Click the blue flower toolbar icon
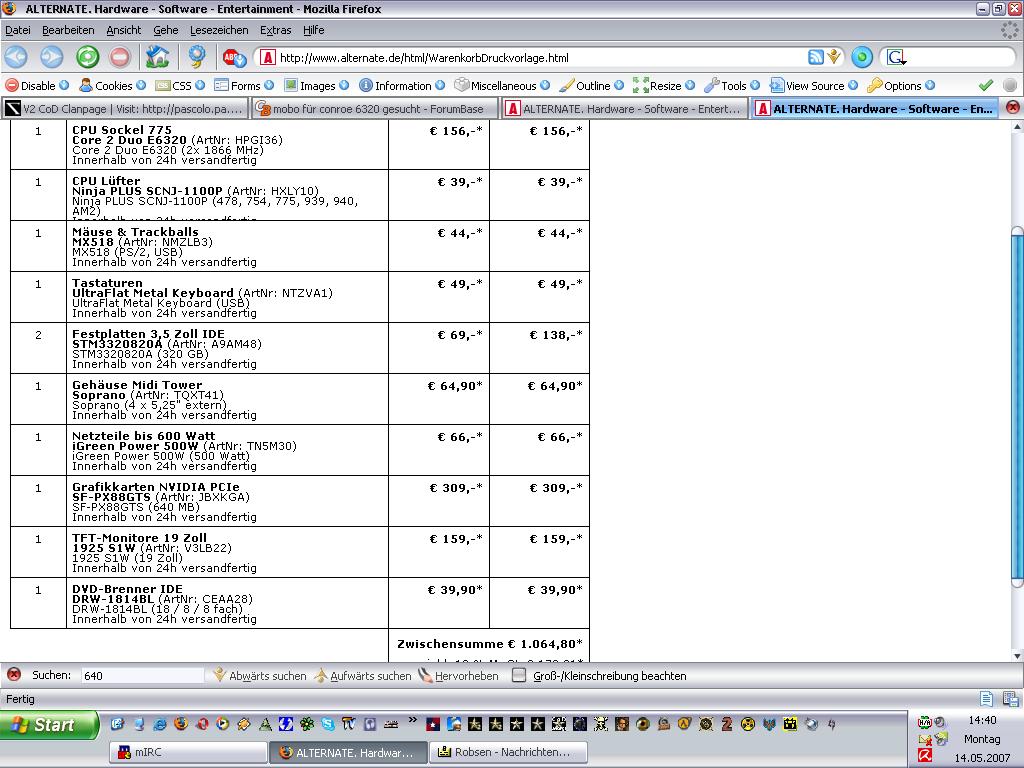Viewport: 1024px width, 768px height. pyautogui.click(x=197, y=57)
